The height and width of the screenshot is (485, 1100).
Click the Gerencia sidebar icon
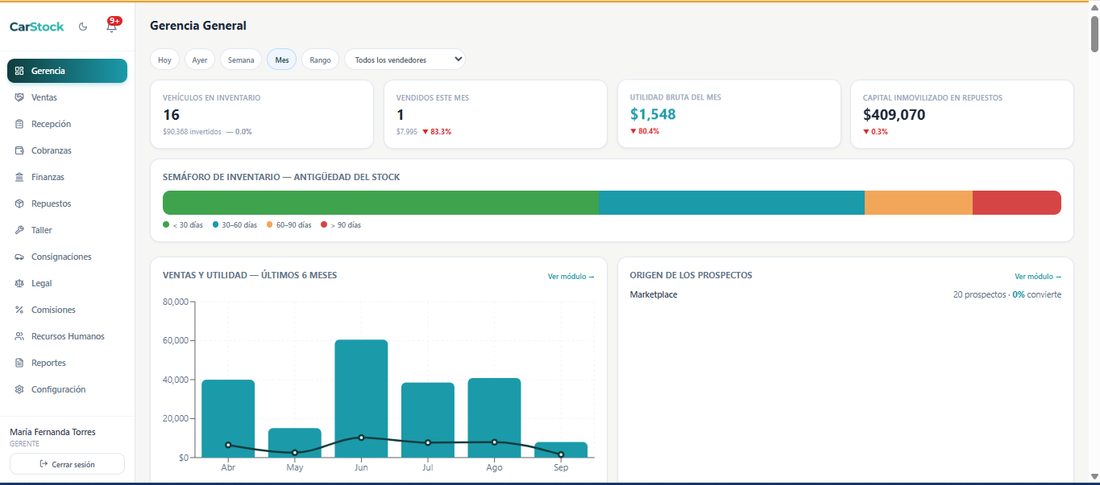20,71
